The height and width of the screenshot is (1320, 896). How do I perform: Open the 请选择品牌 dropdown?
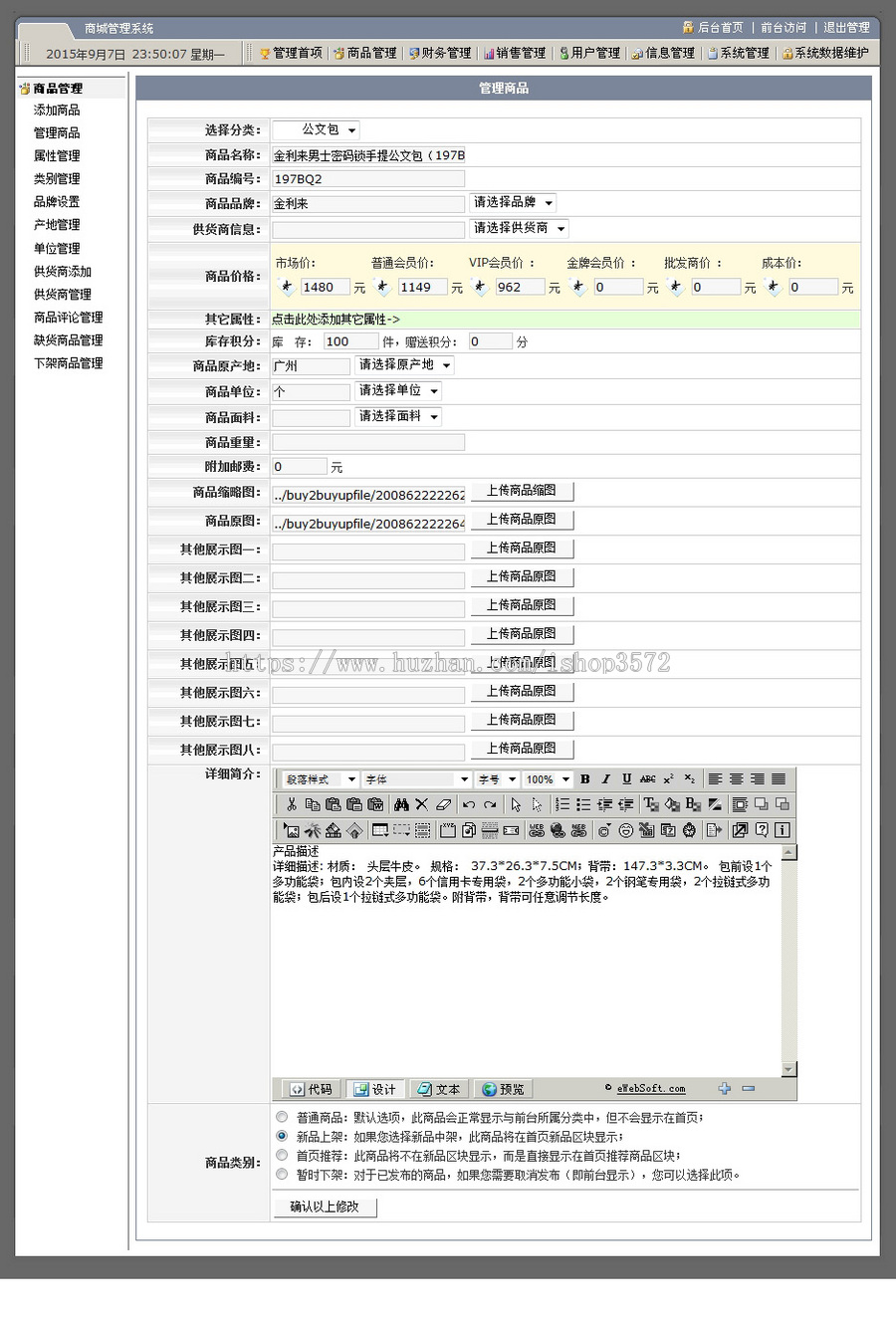coord(513,202)
